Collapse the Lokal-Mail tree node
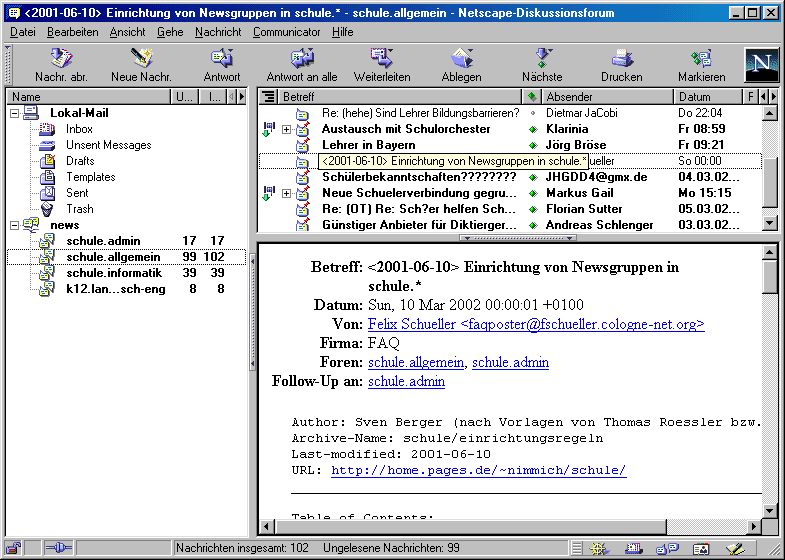The height and width of the screenshot is (560, 785). pos(15,113)
